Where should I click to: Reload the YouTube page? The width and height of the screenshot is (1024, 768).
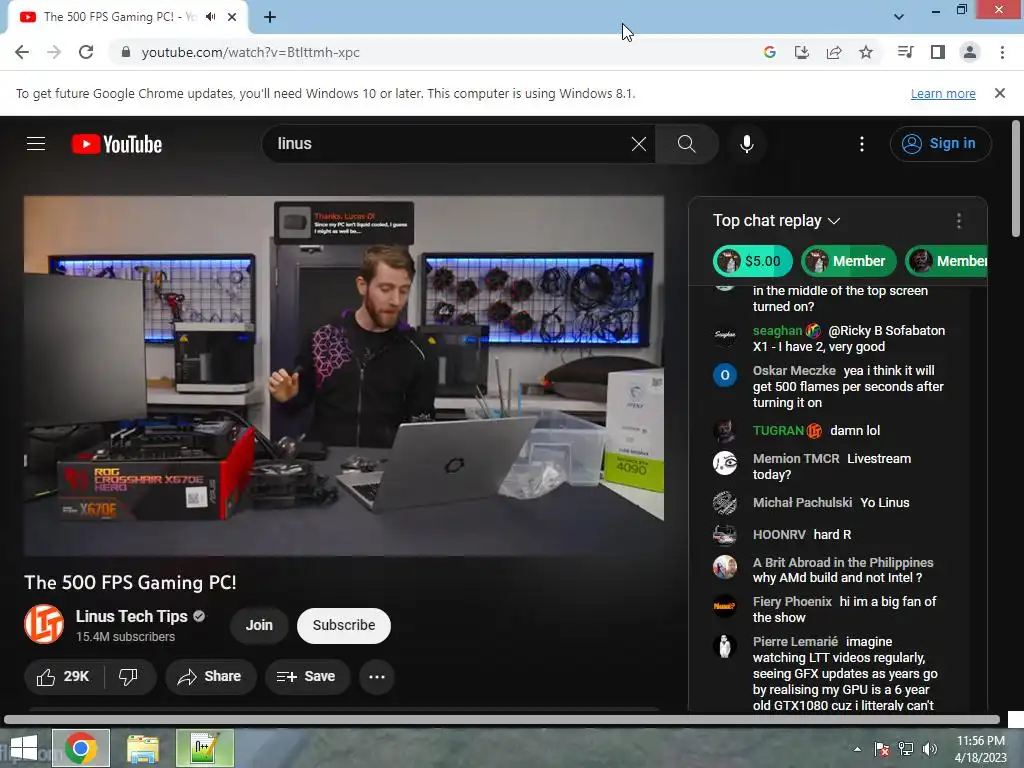pos(86,52)
